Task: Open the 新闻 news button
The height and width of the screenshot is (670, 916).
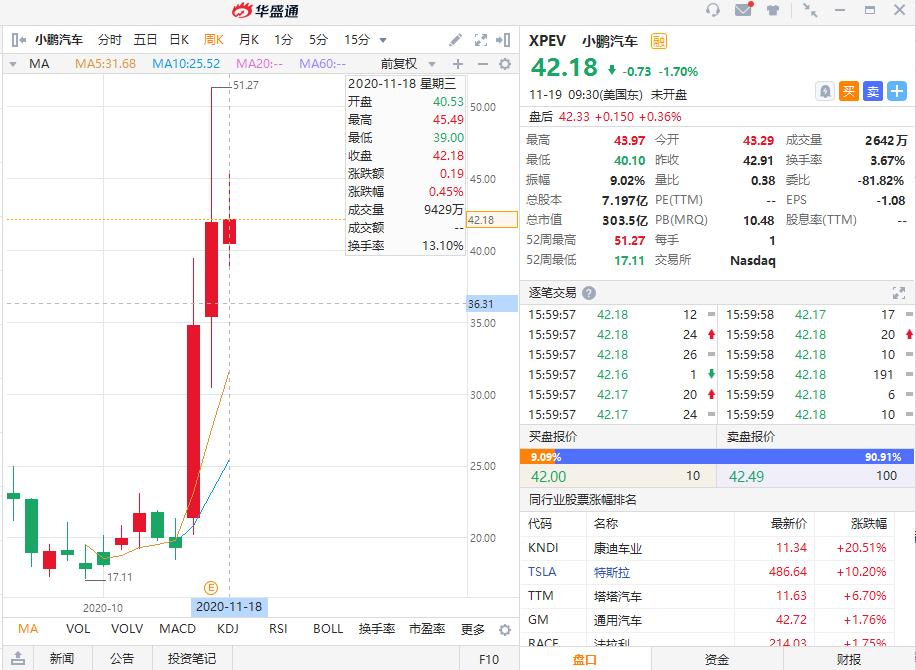Action: tap(62, 658)
